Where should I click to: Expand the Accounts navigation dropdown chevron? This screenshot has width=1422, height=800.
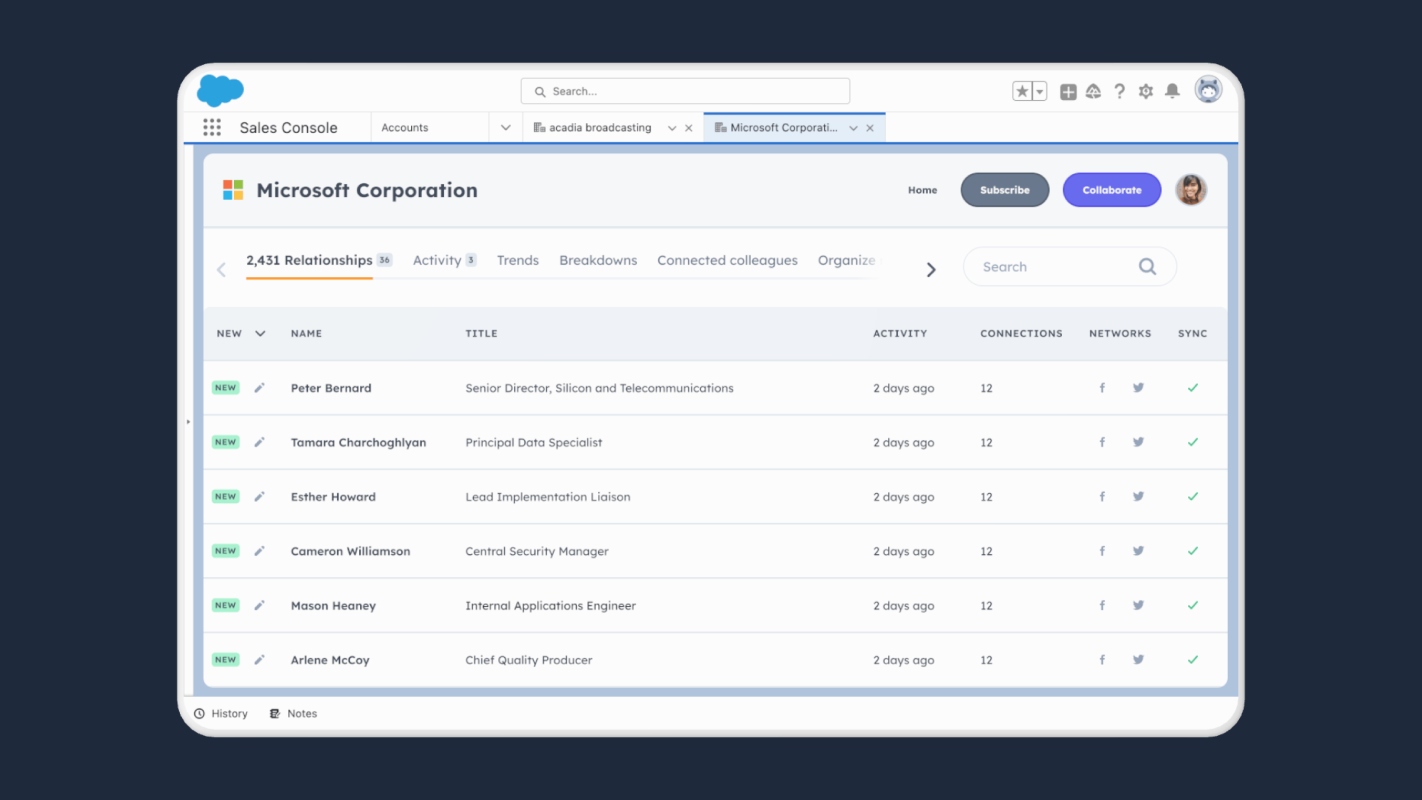coord(505,127)
